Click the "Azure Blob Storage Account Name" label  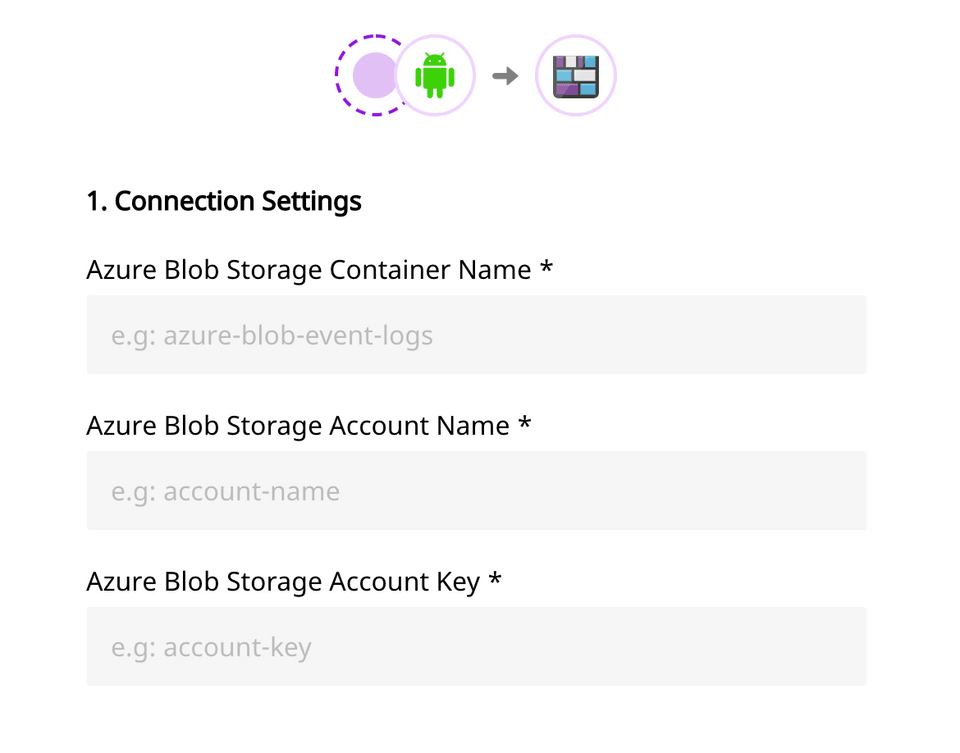(x=298, y=426)
